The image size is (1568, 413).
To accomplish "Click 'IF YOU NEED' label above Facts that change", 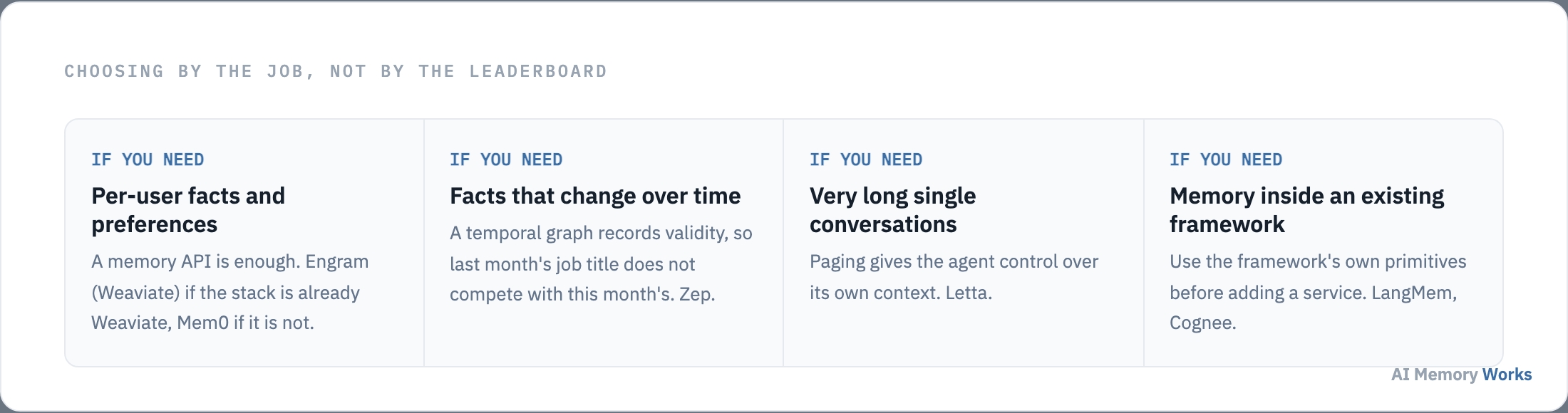I will 506,160.
